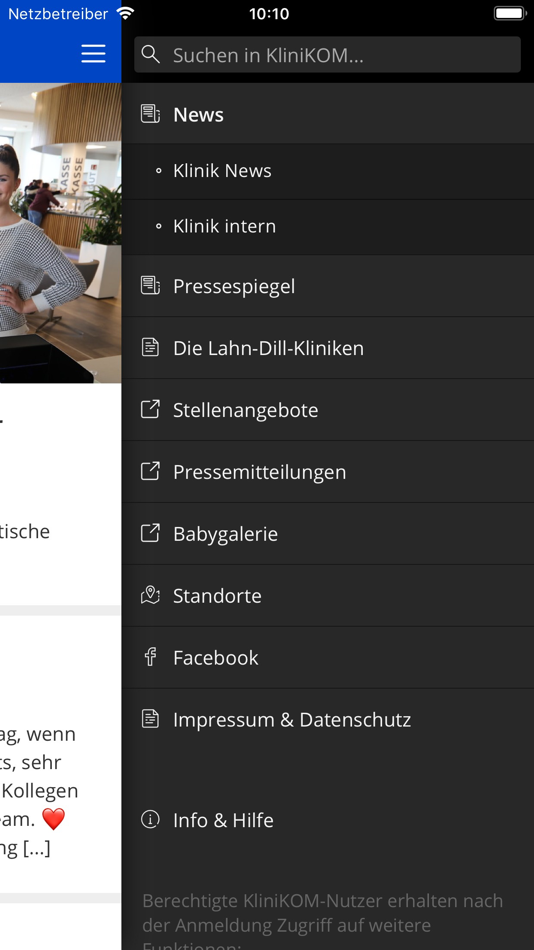
Task: Click the document icon beside Impressum & Datenschutz
Action: click(150, 719)
